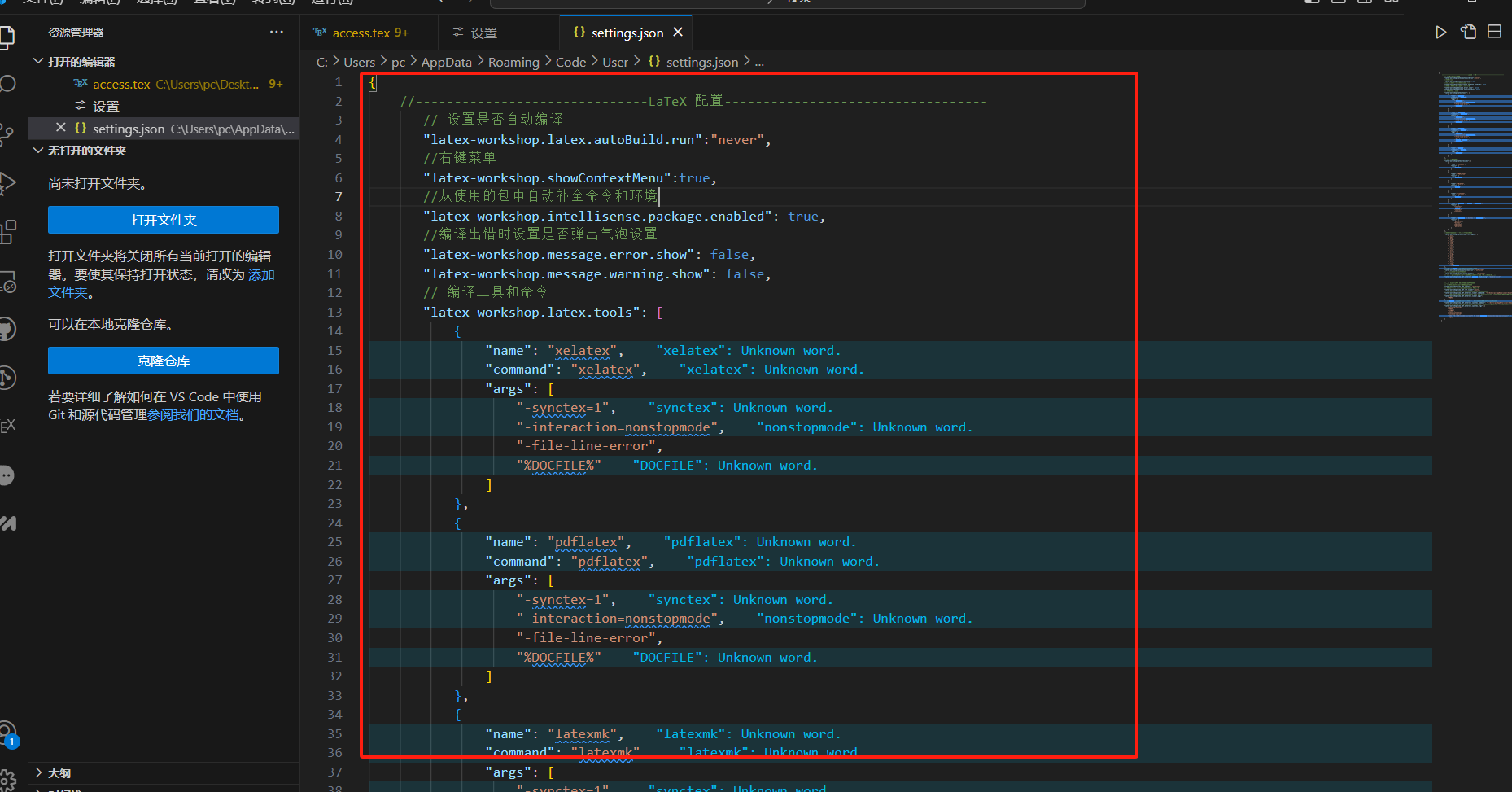
Task: Open the Remote Explorer view
Action: [x=7, y=282]
